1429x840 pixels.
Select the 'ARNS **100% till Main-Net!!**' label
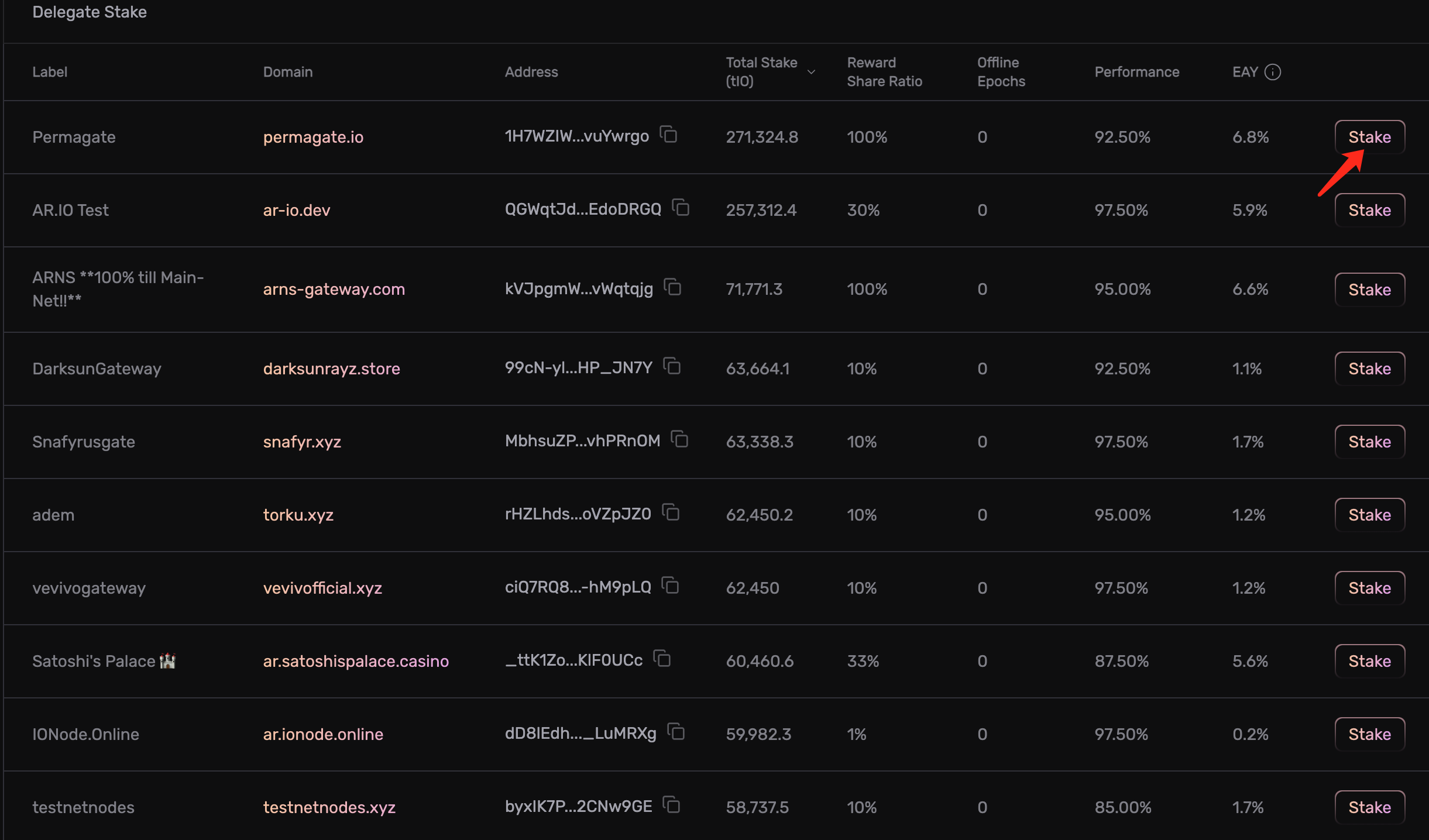pos(118,289)
